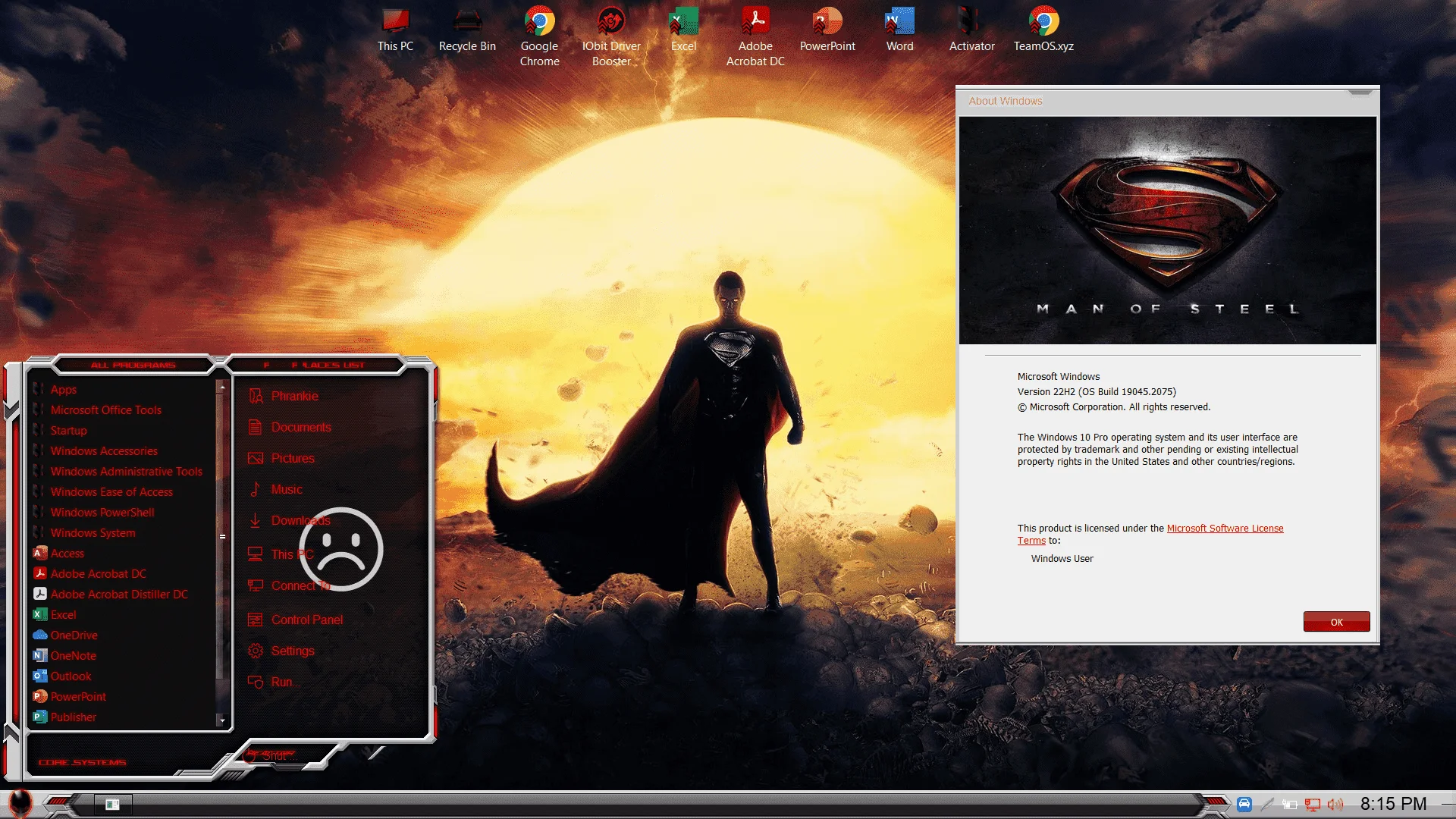
Task: Expand the Windows System folder
Action: click(84, 533)
